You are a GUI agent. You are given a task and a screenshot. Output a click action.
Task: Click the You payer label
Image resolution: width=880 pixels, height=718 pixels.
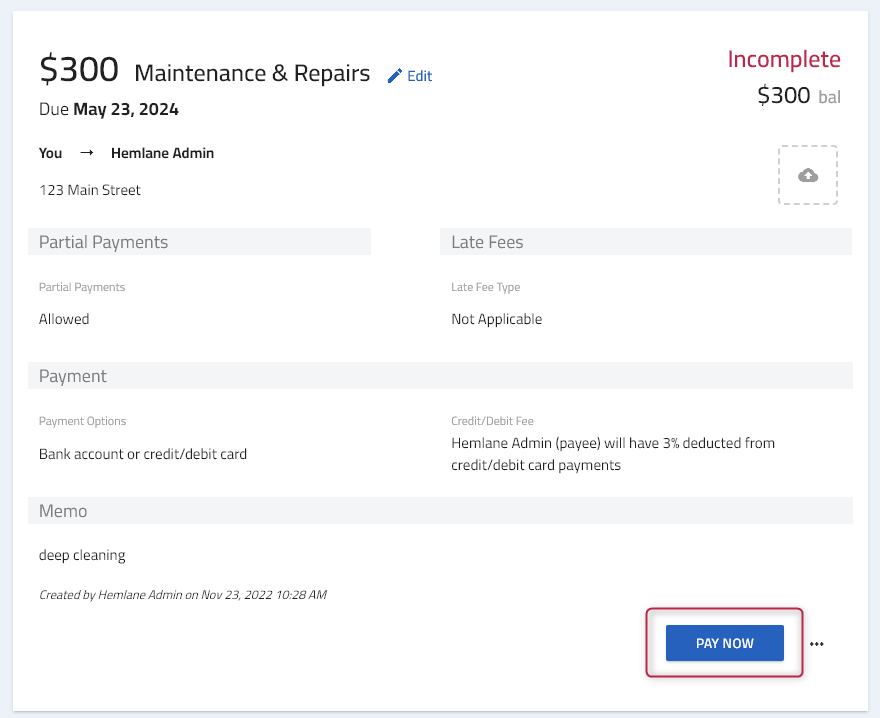tap(51, 153)
